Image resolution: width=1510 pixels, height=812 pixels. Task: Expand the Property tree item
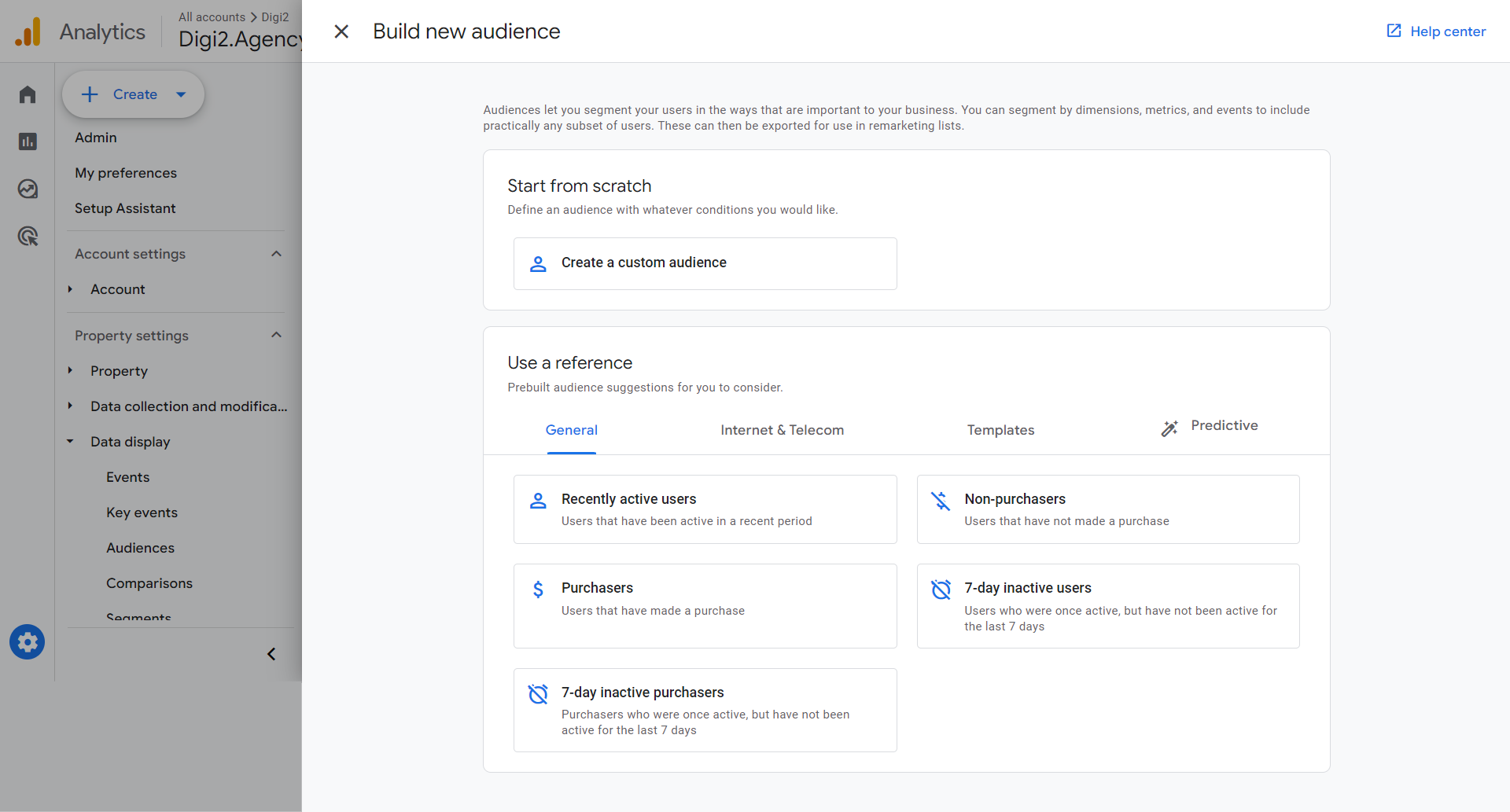point(70,370)
